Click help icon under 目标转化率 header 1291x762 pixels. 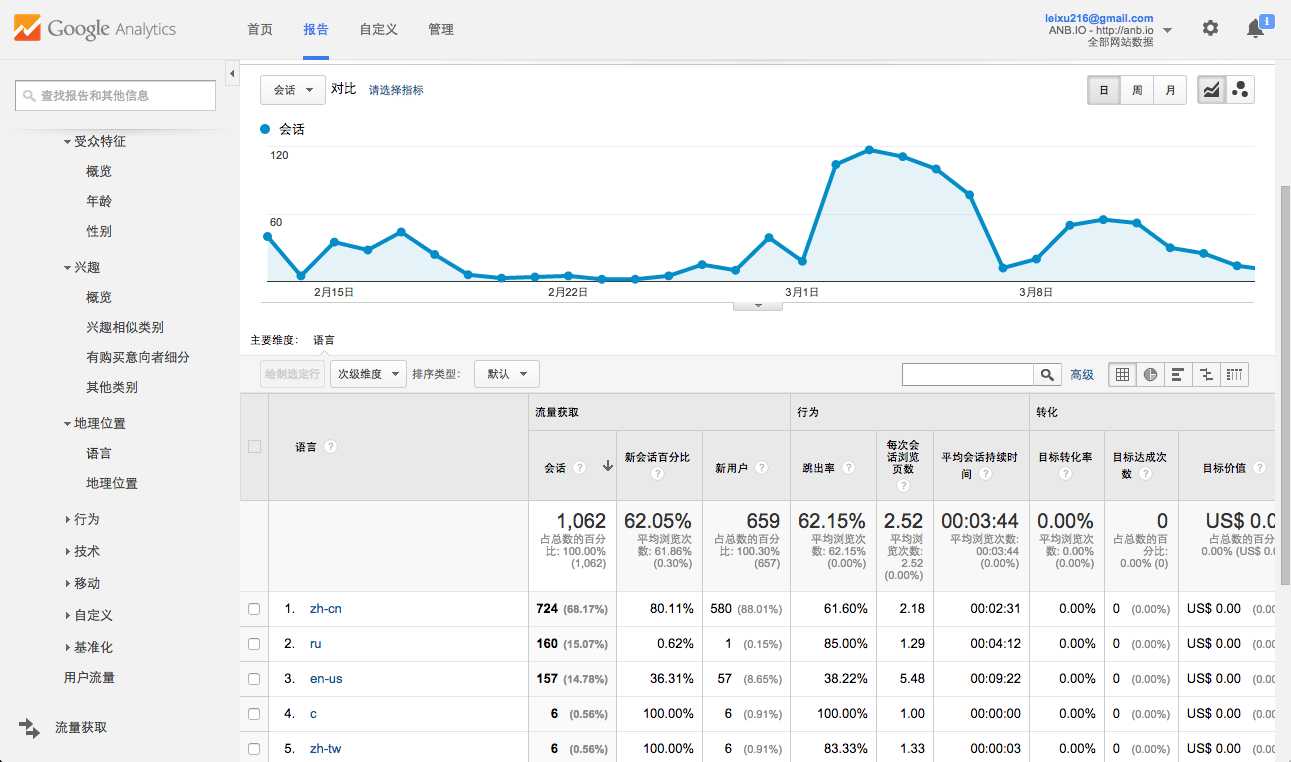pos(1066,474)
